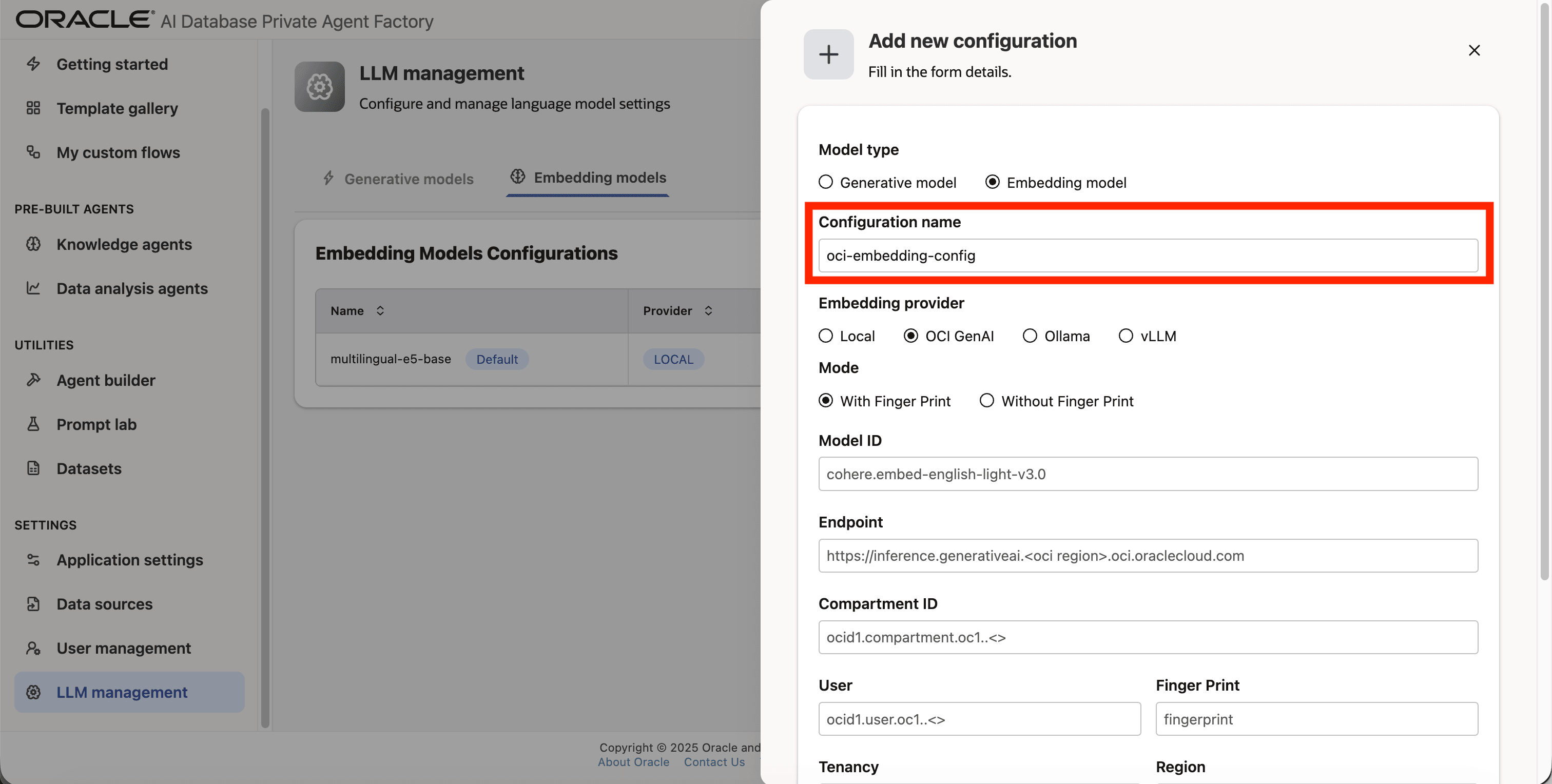Click the Model ID input field
This screenshot has width=1552, height=784.
coord(1147,474)
